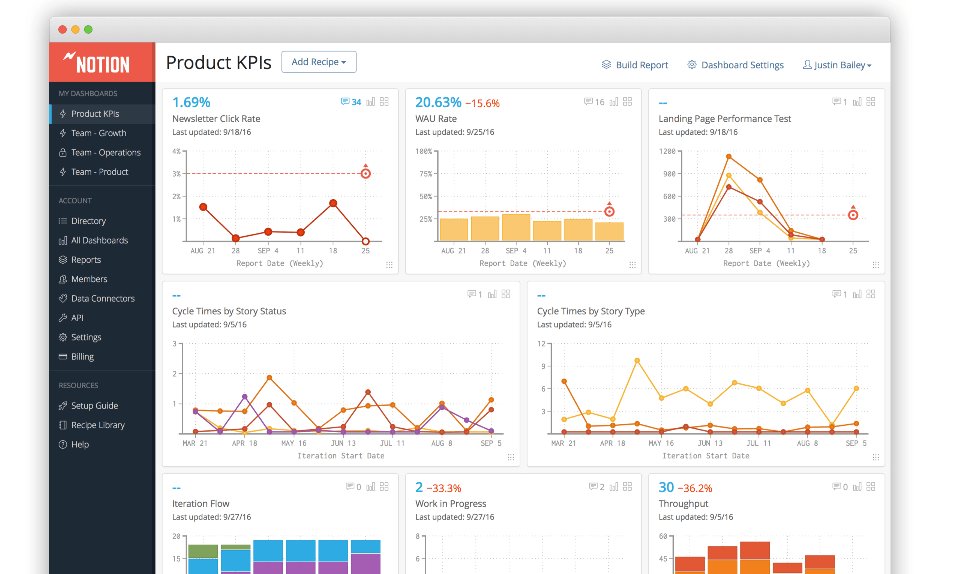The height and width of the screenshot is (574, 962).
Task: Click the grid icon on Cycle Times by Story Status
Action: click(x=506, y=294)
